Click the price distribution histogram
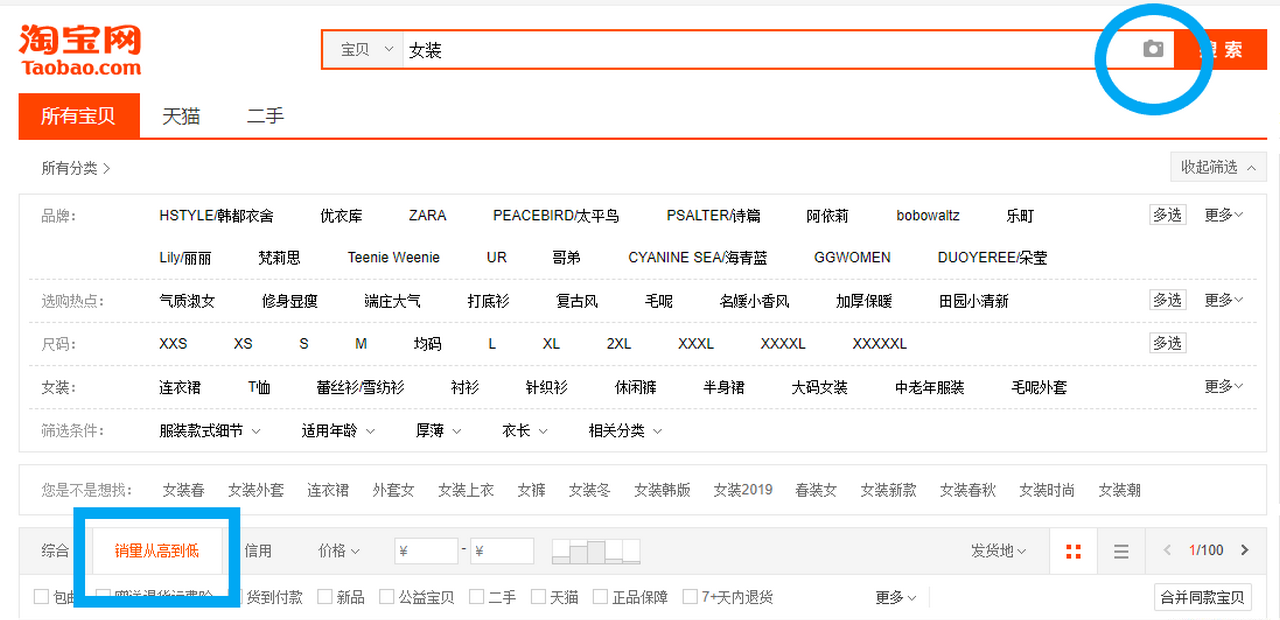The image size is (1280, 620). click(x=596, y=551)
